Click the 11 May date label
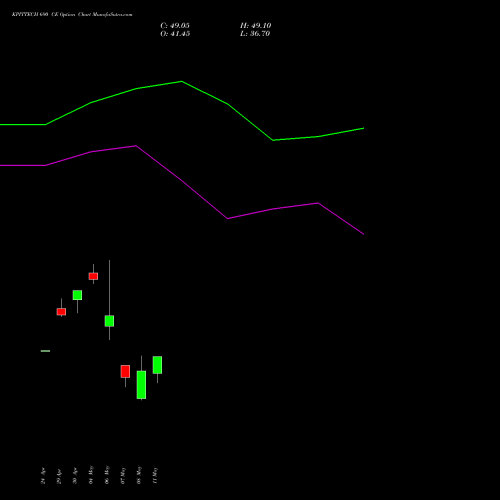The width and height of the screenshot is (500, 500). (155, 475)
